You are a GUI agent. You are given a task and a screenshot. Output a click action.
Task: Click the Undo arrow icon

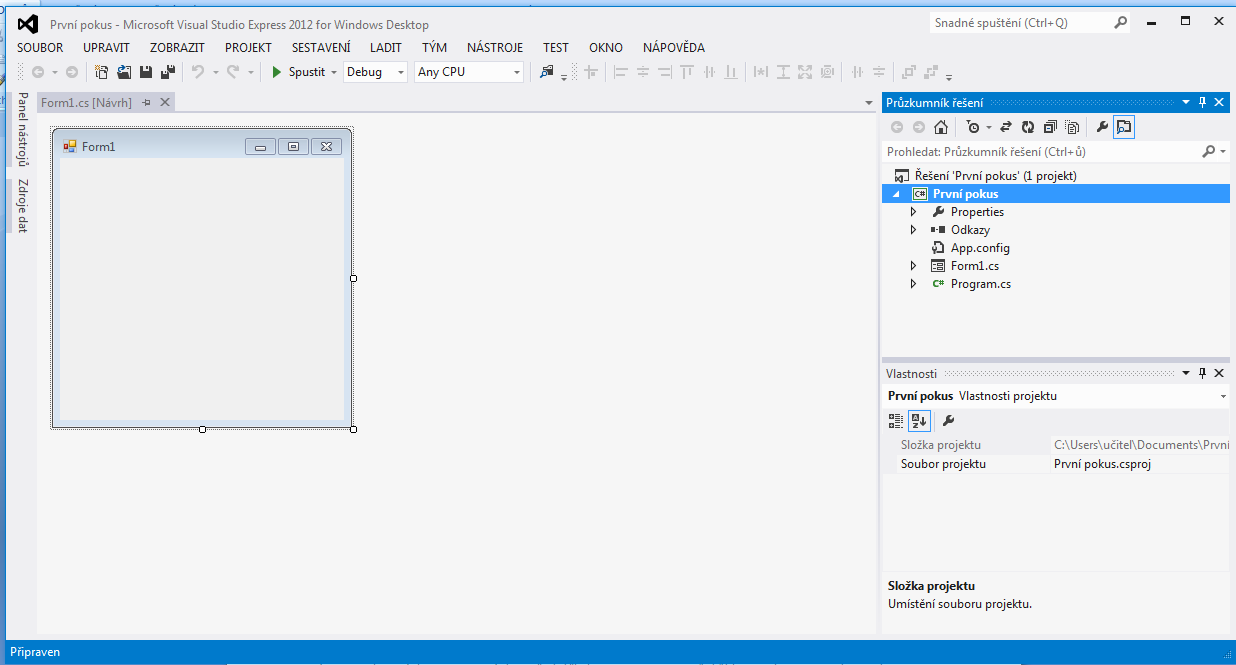[x=198, y=72]
